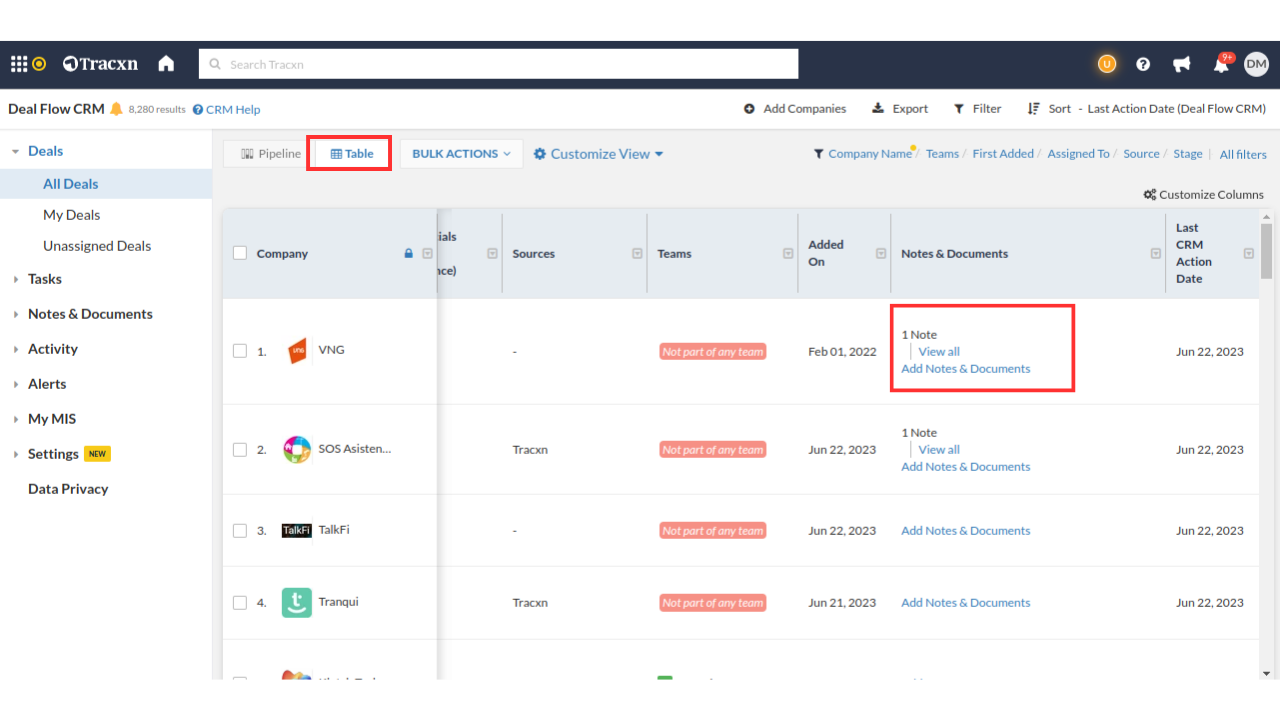Click the Deal Flow CRM alert bell
The width and height of the screenshot is (1280, 720).
click(x=116, y=109)
